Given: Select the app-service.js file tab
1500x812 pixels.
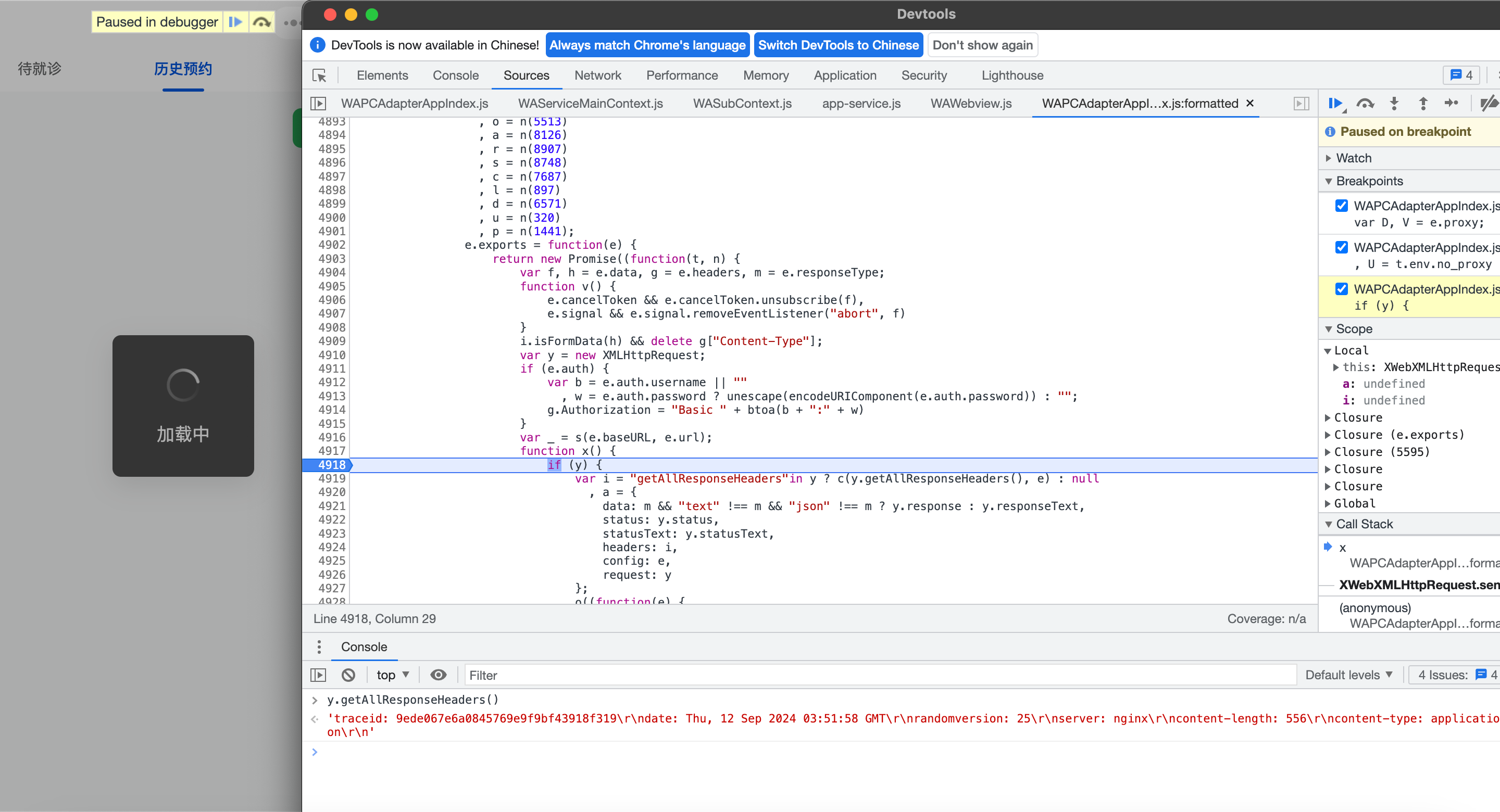Looking at the screenshot, I should pyautogui.click(x=861, y=104).
